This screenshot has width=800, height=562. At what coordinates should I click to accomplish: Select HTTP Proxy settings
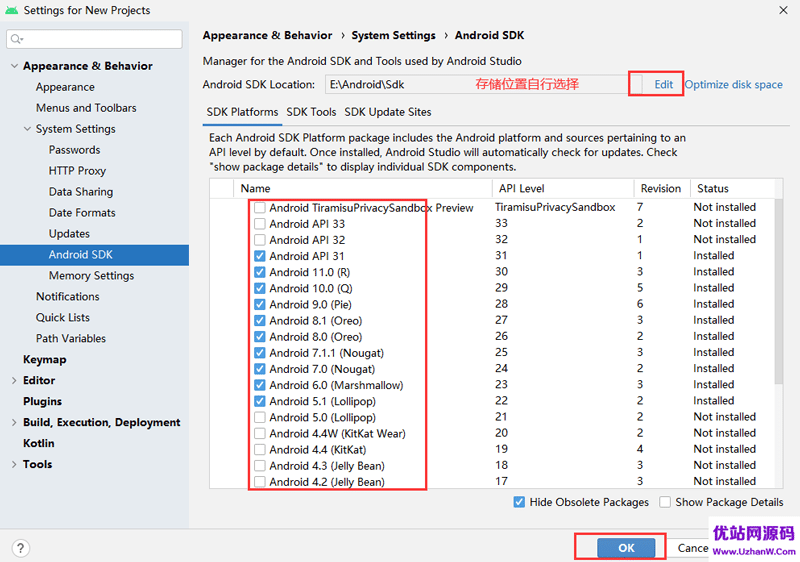(x=77, y=171)
